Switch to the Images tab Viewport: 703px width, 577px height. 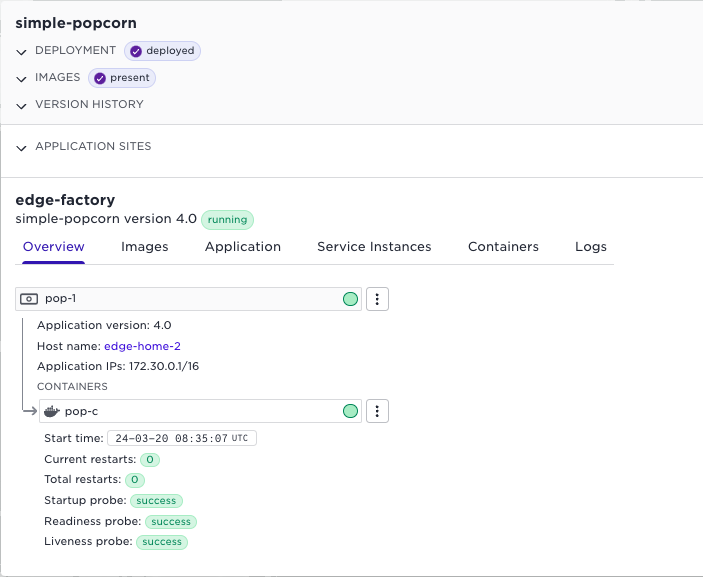click(145, 247)
